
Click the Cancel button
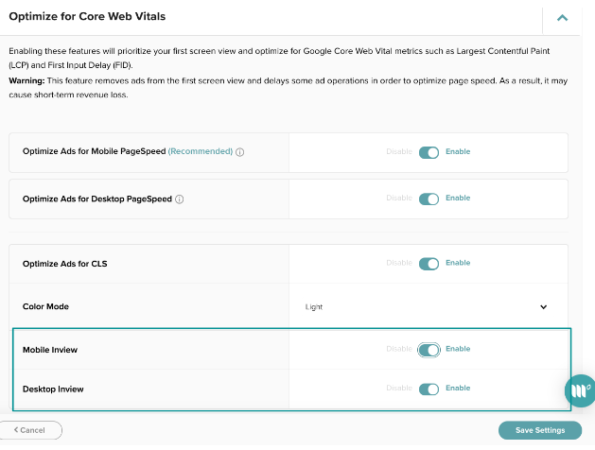tap(30, 430)
